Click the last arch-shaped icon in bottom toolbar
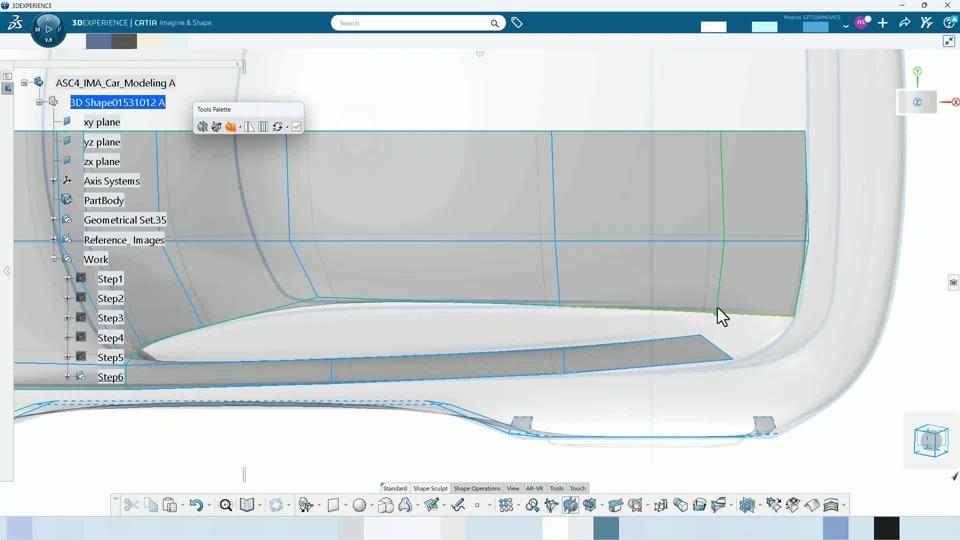This screenshot has height=540, width=960. (x=831, y=505)
